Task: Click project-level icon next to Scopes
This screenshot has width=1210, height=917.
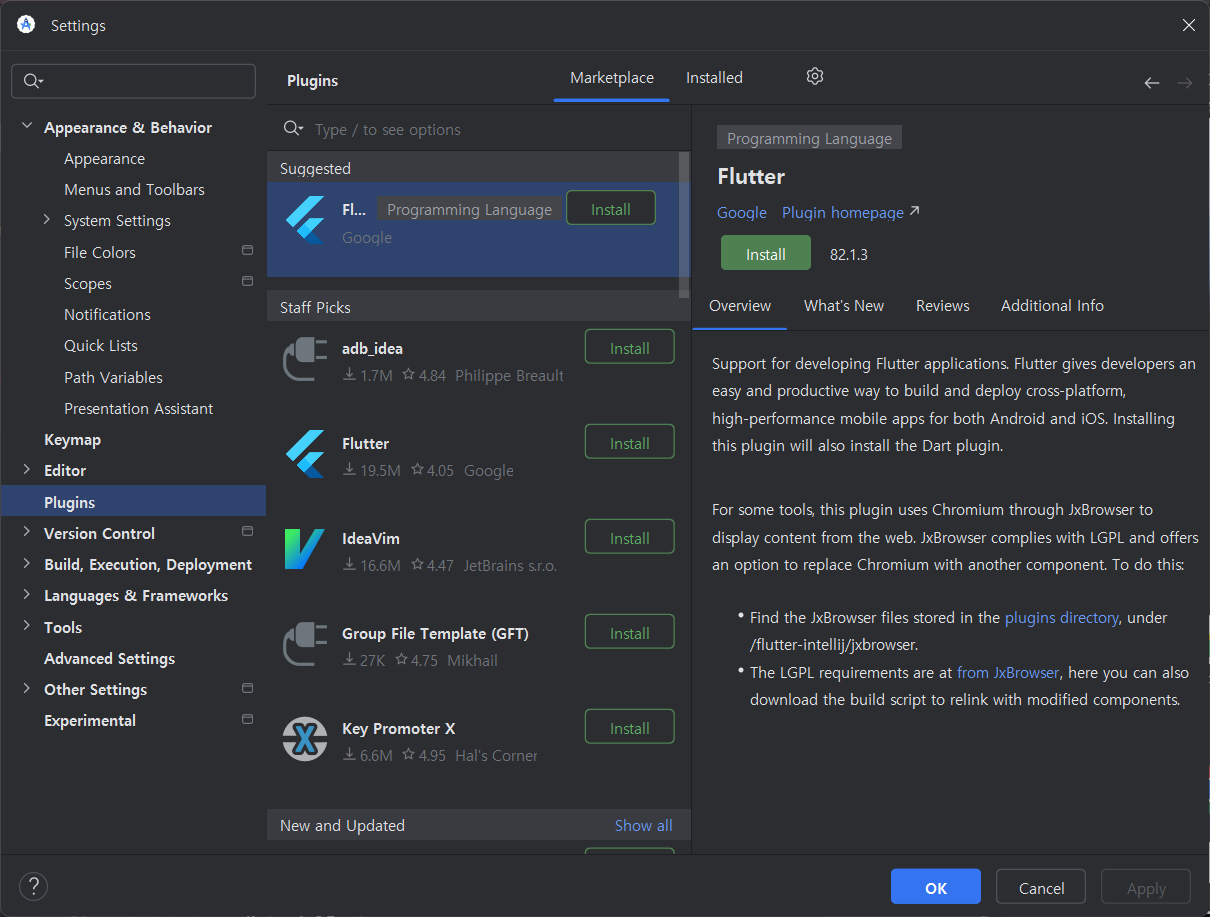Action: (x=247, y=281)
